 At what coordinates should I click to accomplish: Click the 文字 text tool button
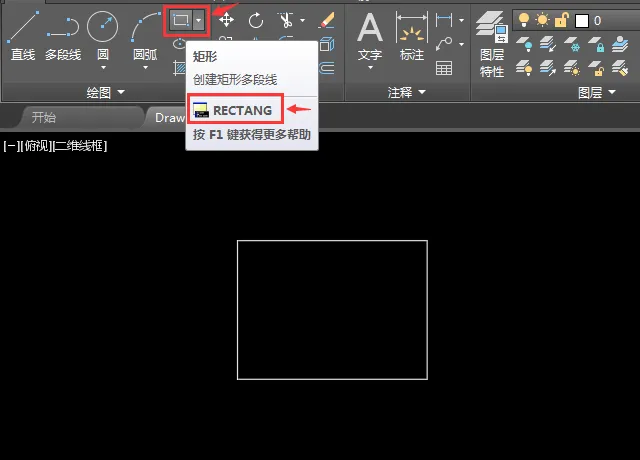(370, 40)
